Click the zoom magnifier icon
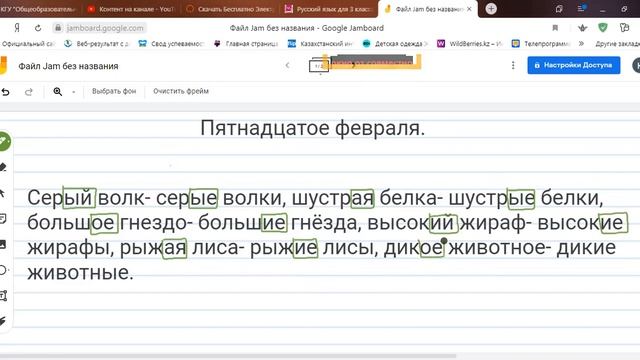The height and width of the screenshot is (360, 640). [x=58, y=91]
